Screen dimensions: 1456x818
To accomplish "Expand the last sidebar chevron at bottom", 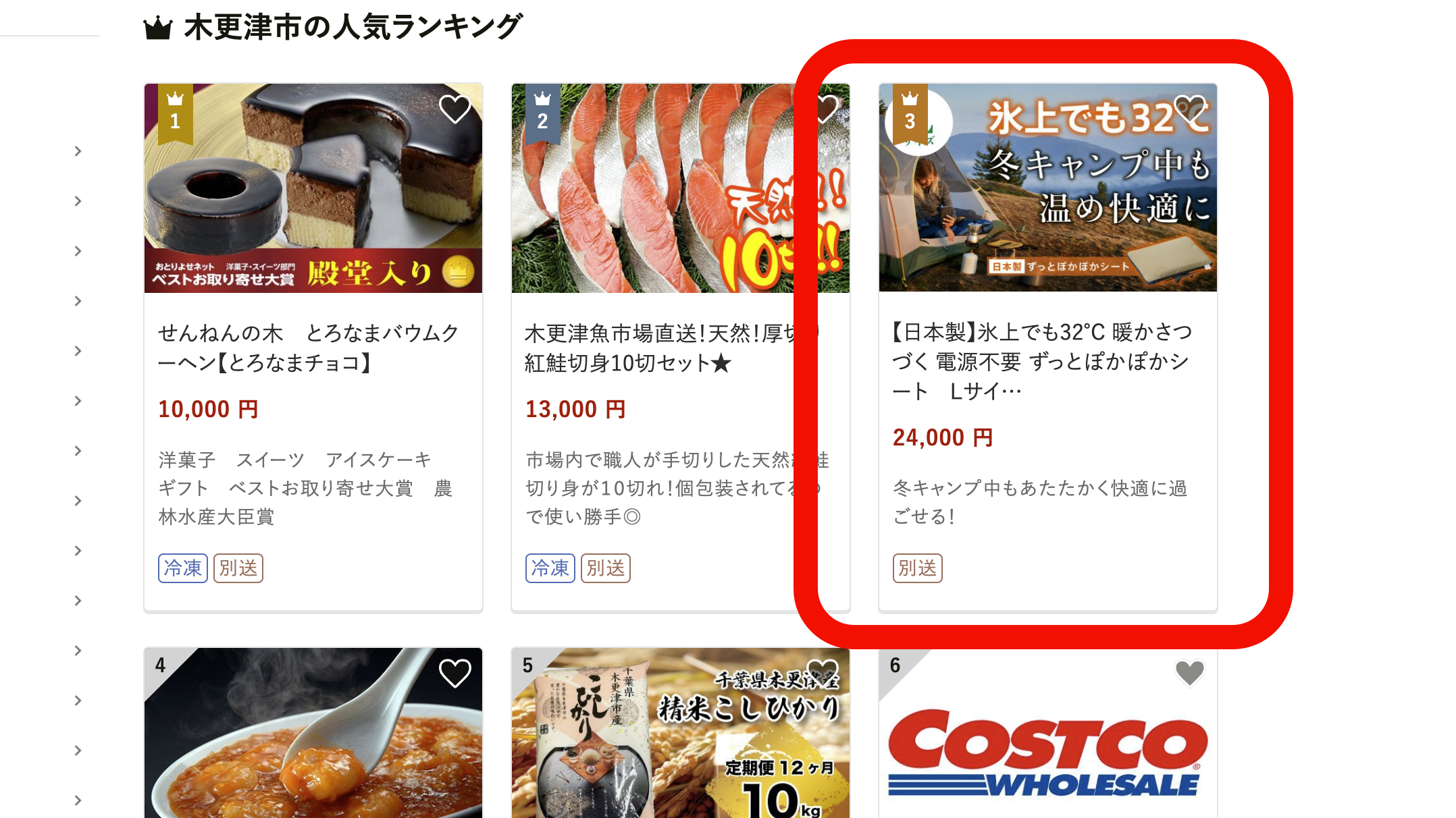I will coord(78,800).
